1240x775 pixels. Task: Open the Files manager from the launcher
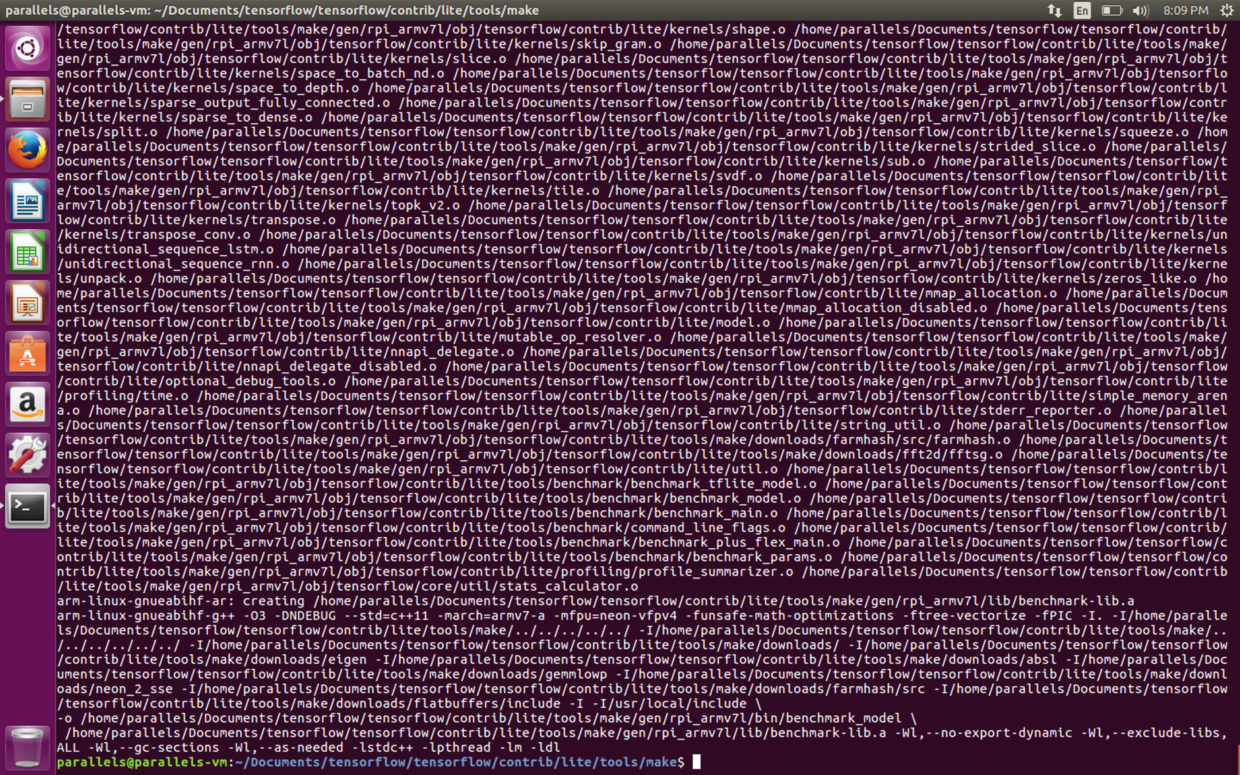click(27, 98)
